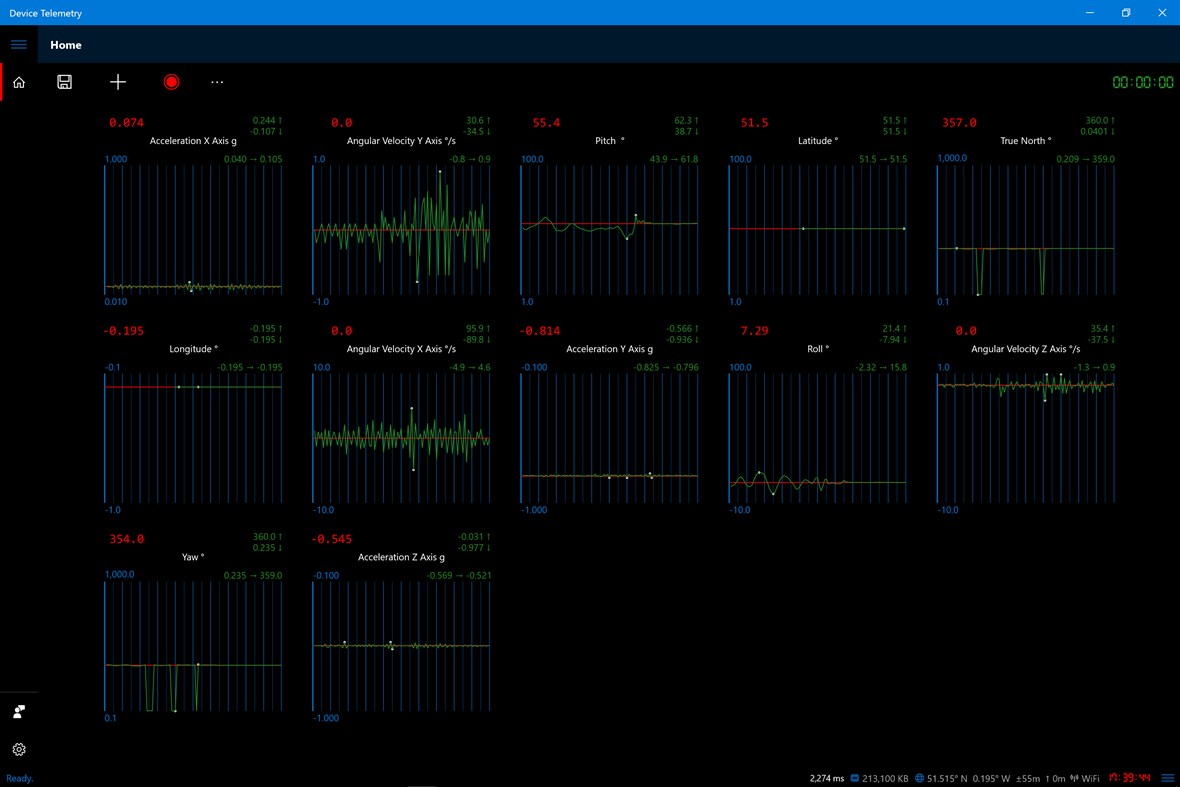Send feedback via the person icon

(18, 711)
